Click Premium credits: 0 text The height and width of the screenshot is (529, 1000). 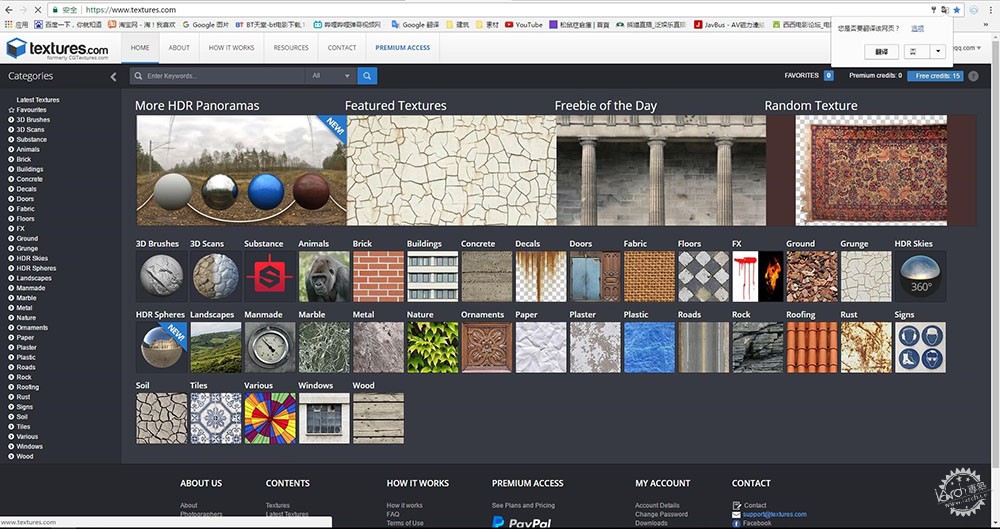[x=875, y=76]
